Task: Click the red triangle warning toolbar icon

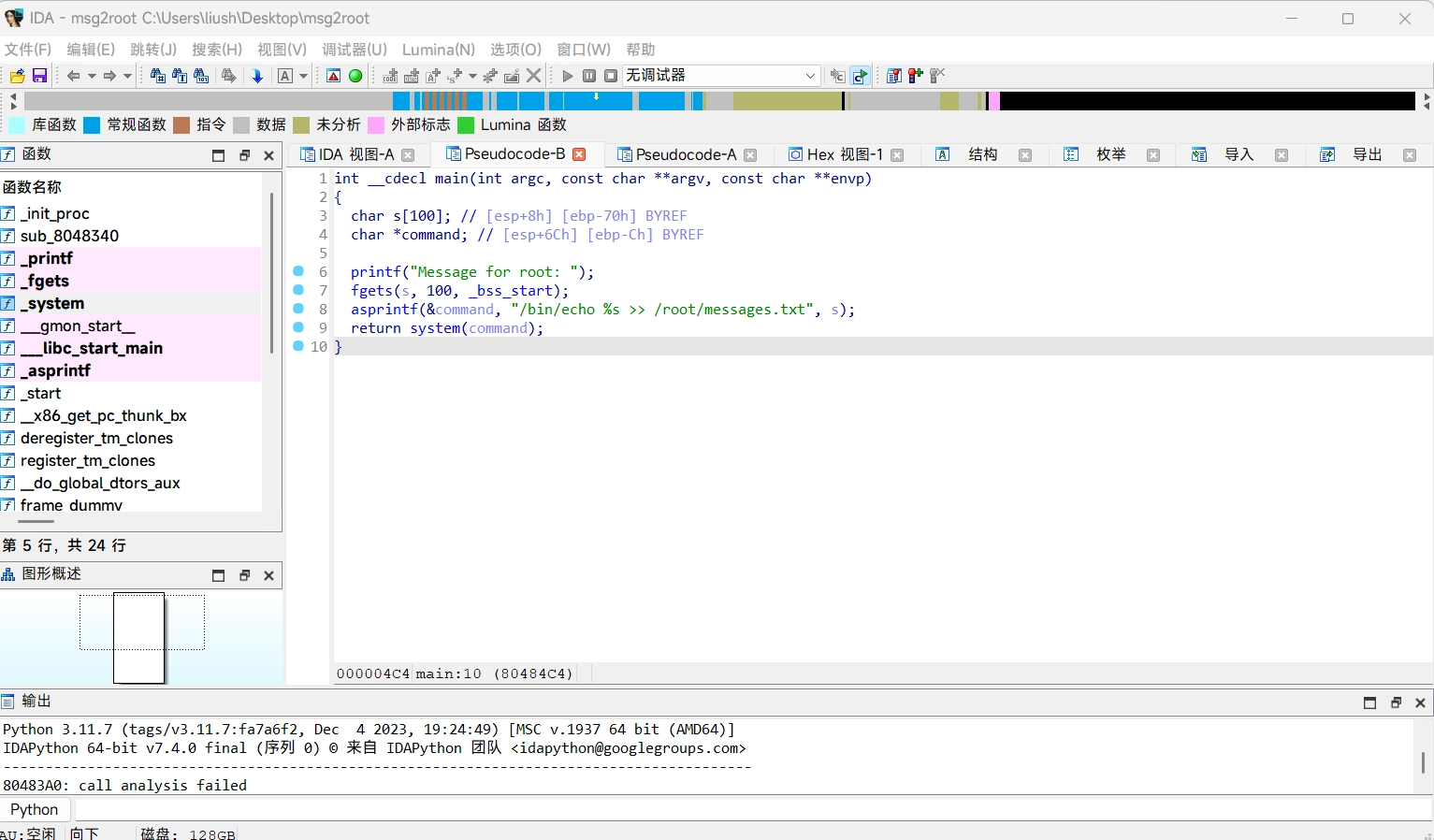Action: point(333,76)
